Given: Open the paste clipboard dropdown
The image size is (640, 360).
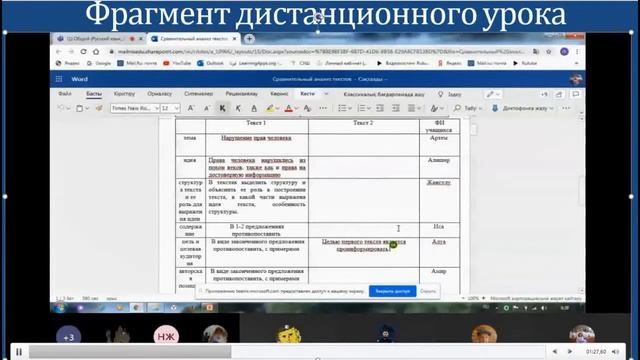Looking at the screenshot, I should (x=82, y=108).
